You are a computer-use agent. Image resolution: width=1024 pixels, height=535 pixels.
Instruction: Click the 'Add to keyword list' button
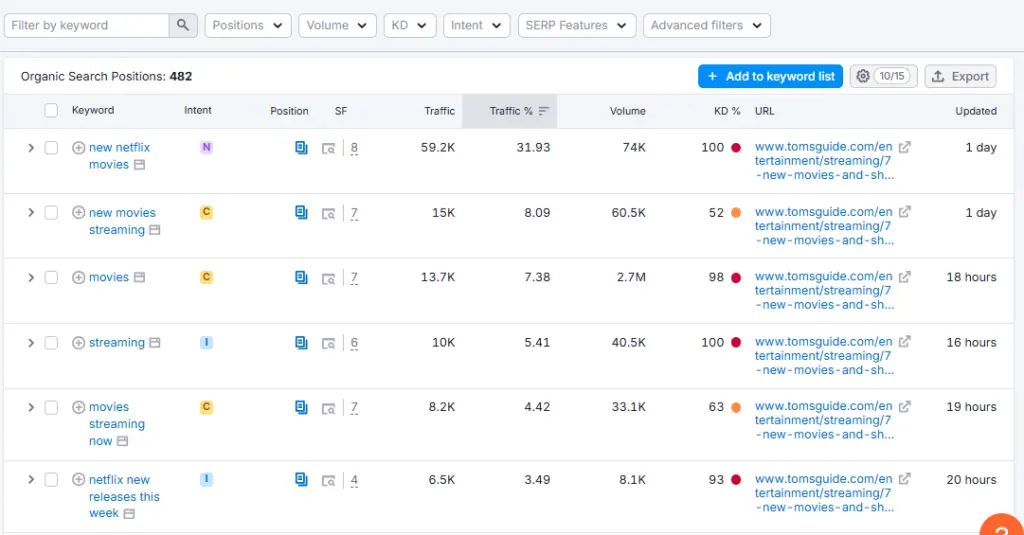click(x=770, y=76)
